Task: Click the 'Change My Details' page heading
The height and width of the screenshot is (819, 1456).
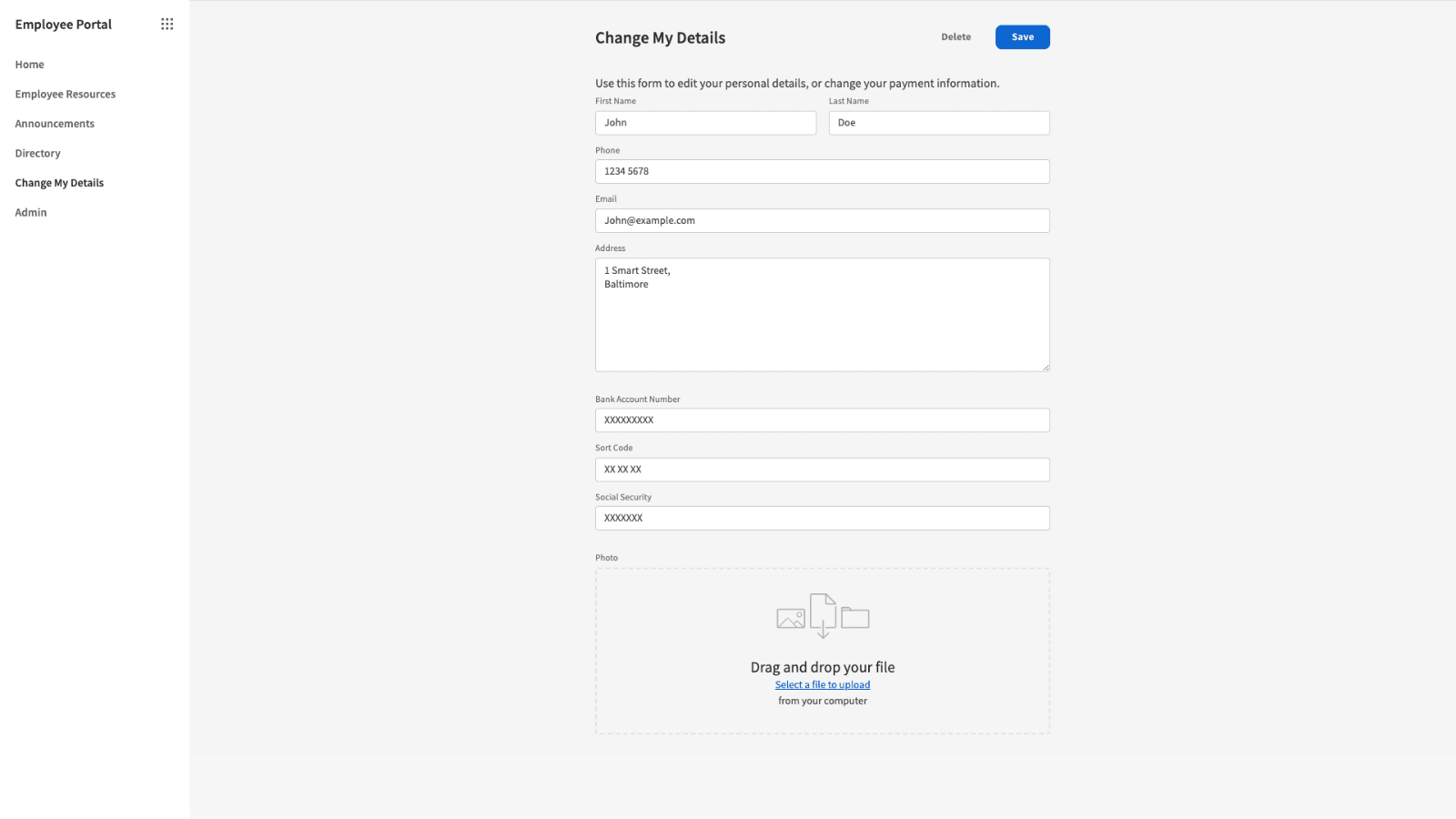Action: [661, 38]
